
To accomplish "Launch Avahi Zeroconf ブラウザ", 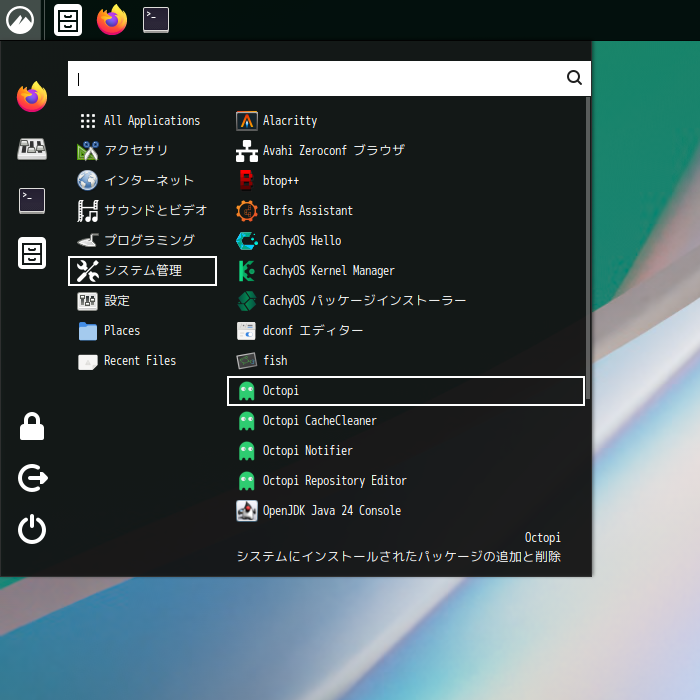I will click(406, 150).
